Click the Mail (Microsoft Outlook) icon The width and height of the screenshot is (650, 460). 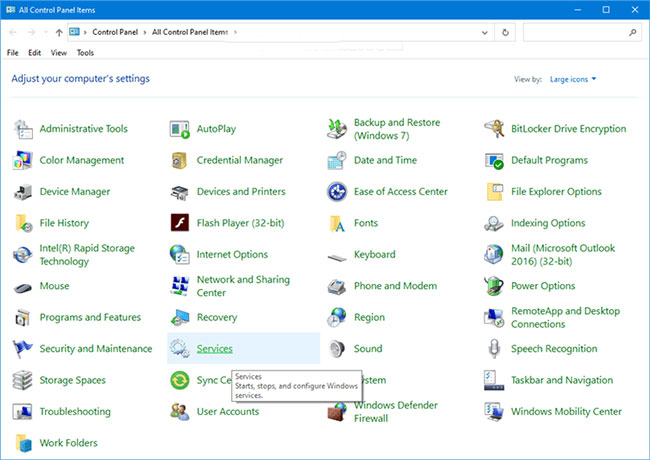[x=494, y=254]
